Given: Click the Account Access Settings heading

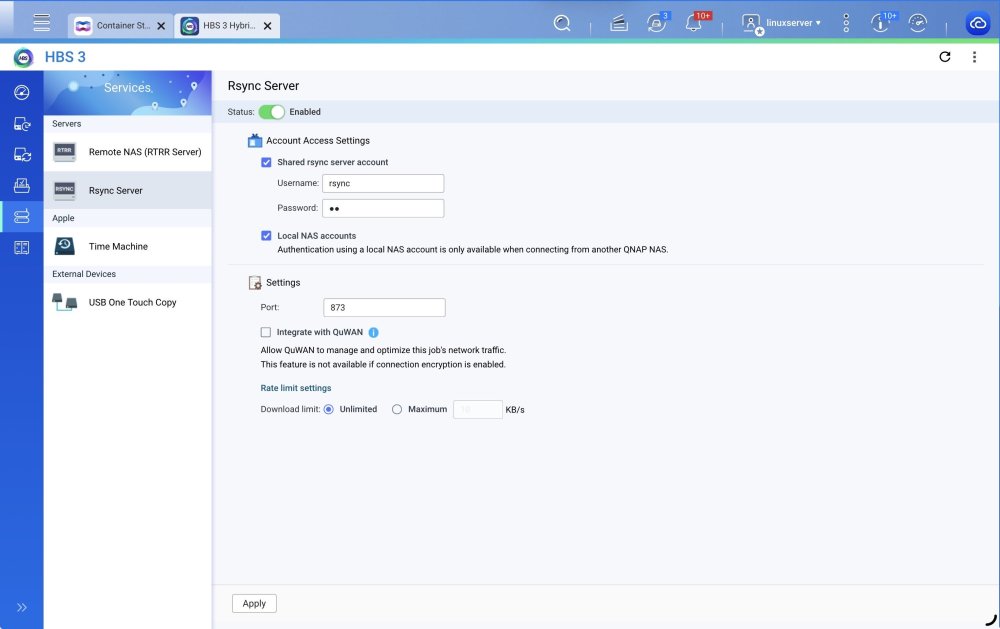Looking at the screenshot, I should pos(318,140).
